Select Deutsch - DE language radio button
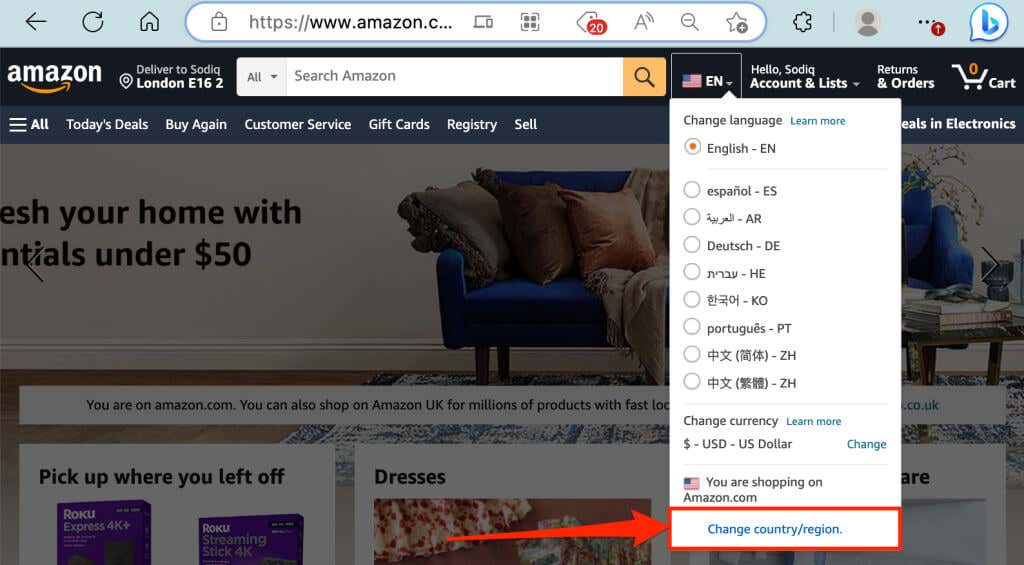Image resolution: width=1024 pixels, height=565 pixels. 692,245
